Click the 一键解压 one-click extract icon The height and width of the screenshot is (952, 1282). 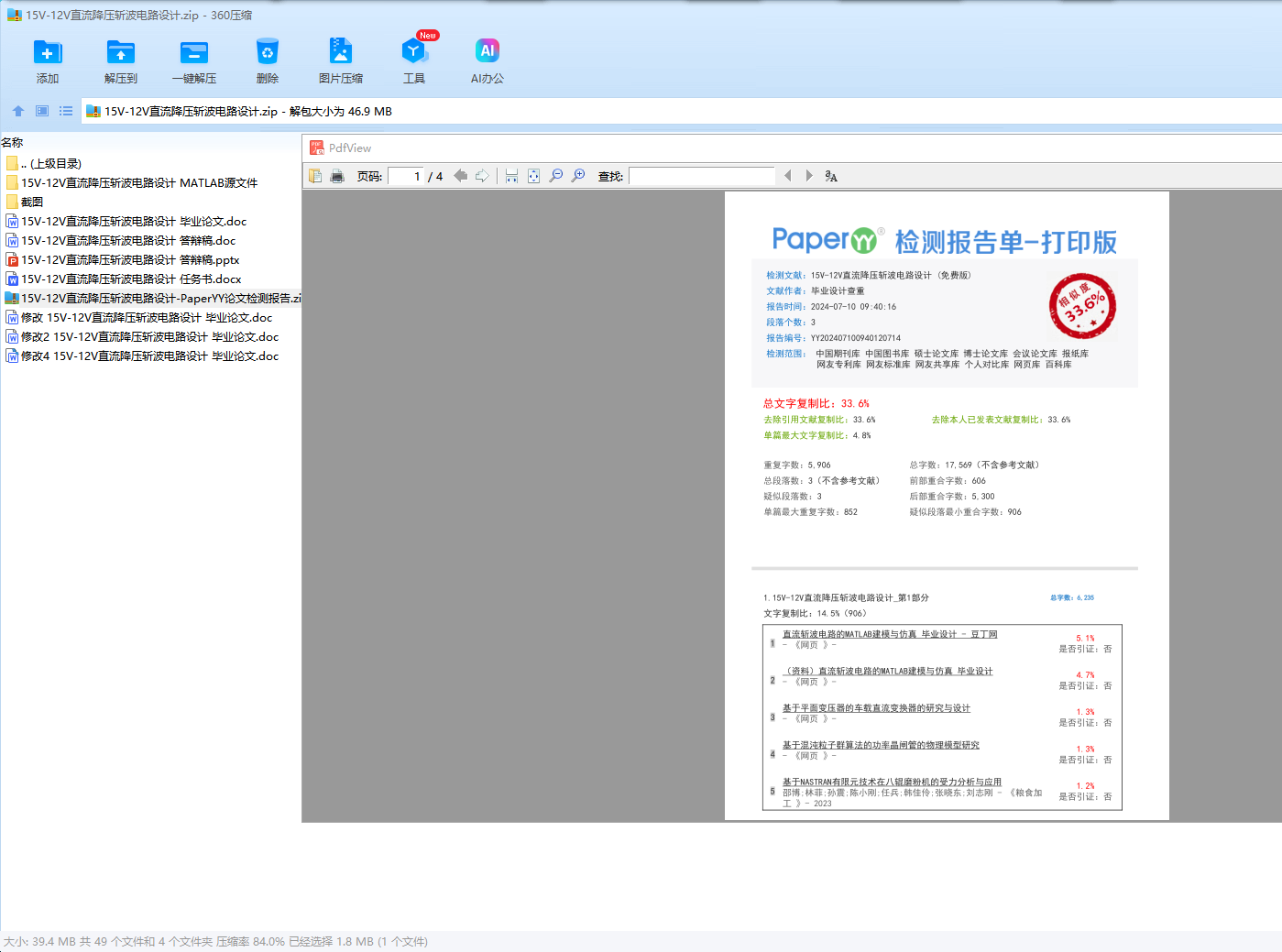click(194, 53)
